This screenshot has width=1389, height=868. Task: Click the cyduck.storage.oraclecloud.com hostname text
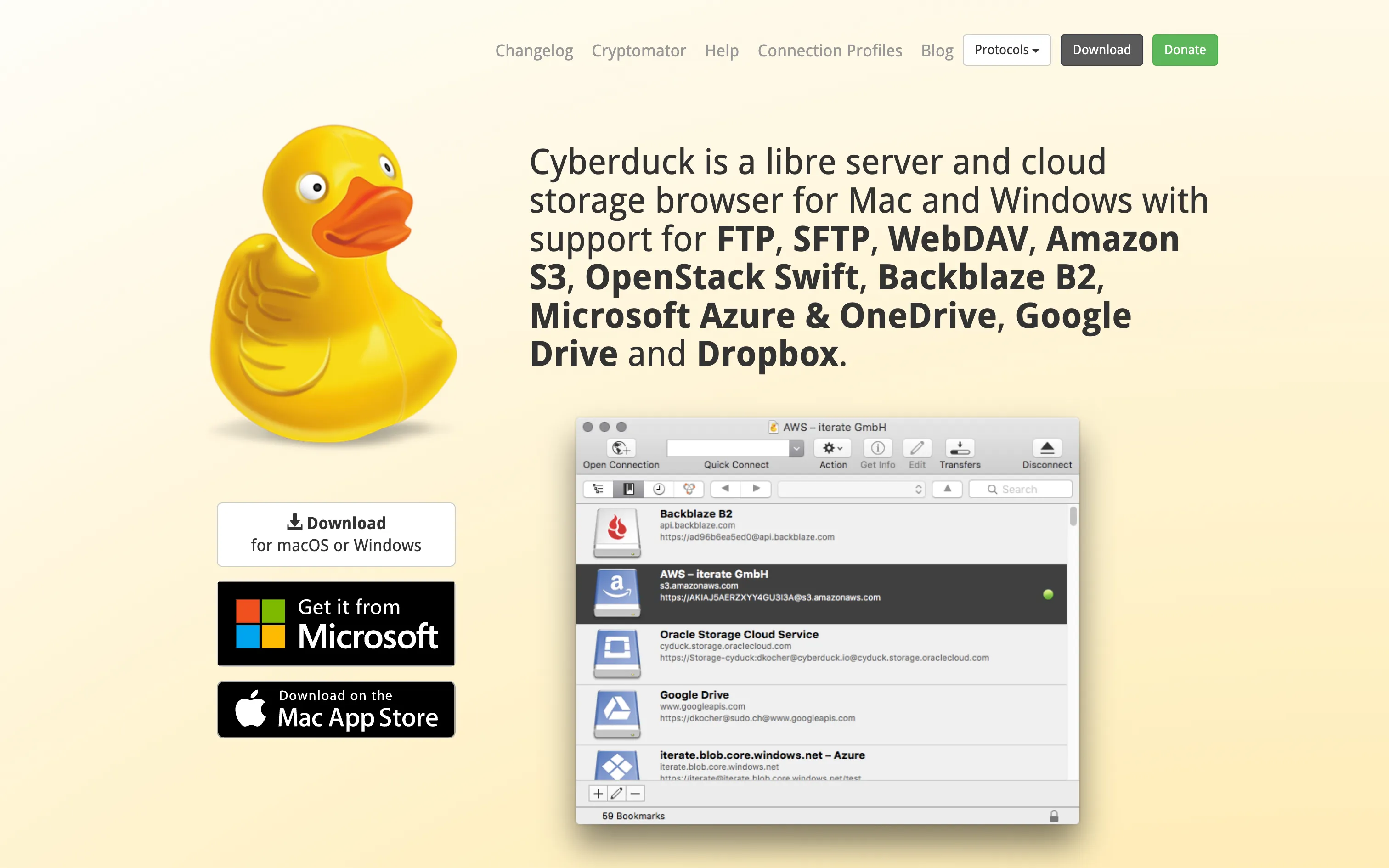[x=725, y=646]
